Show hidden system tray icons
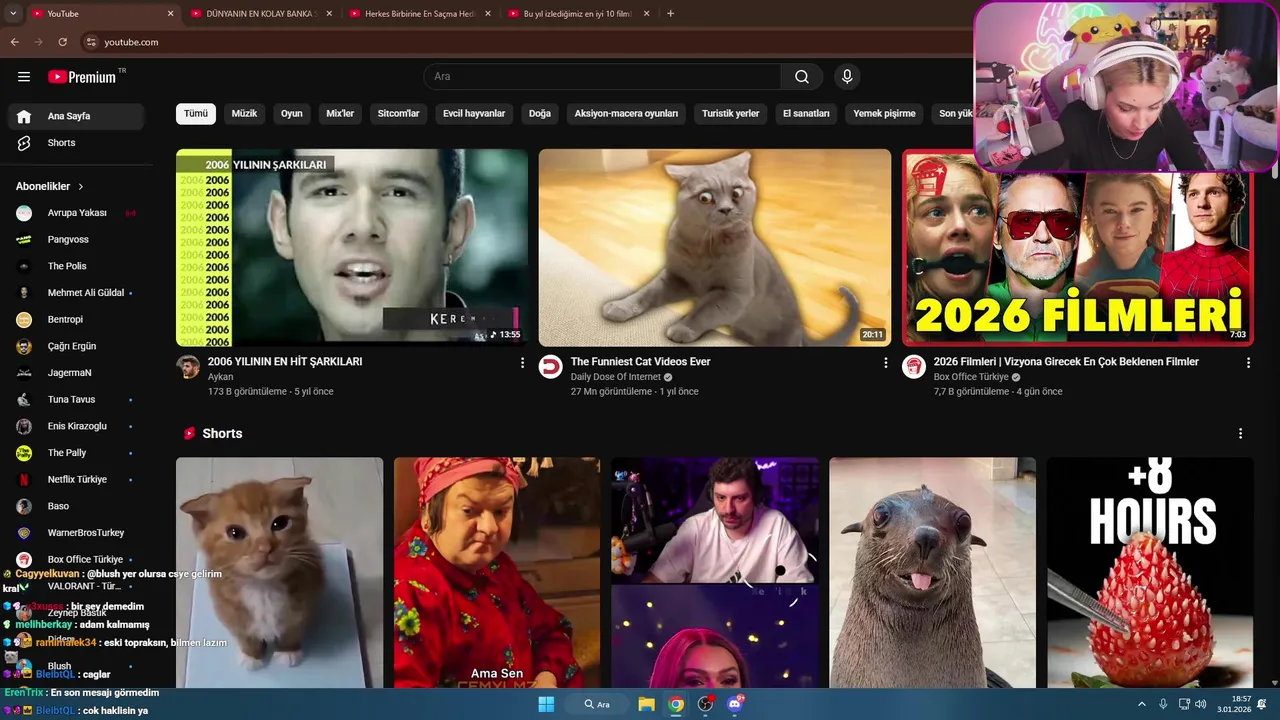This screenshot has width=1280, height=720. click(1142, 704)
